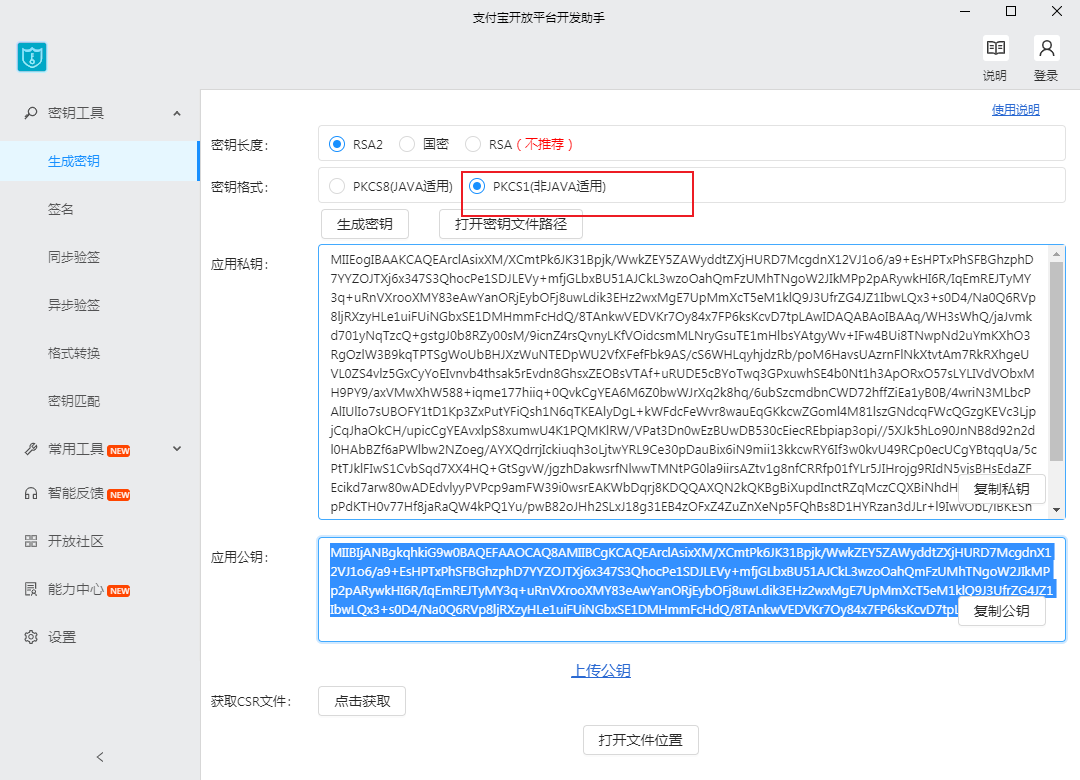
Task: Minimize the application window
Action: tap(965, 11)
